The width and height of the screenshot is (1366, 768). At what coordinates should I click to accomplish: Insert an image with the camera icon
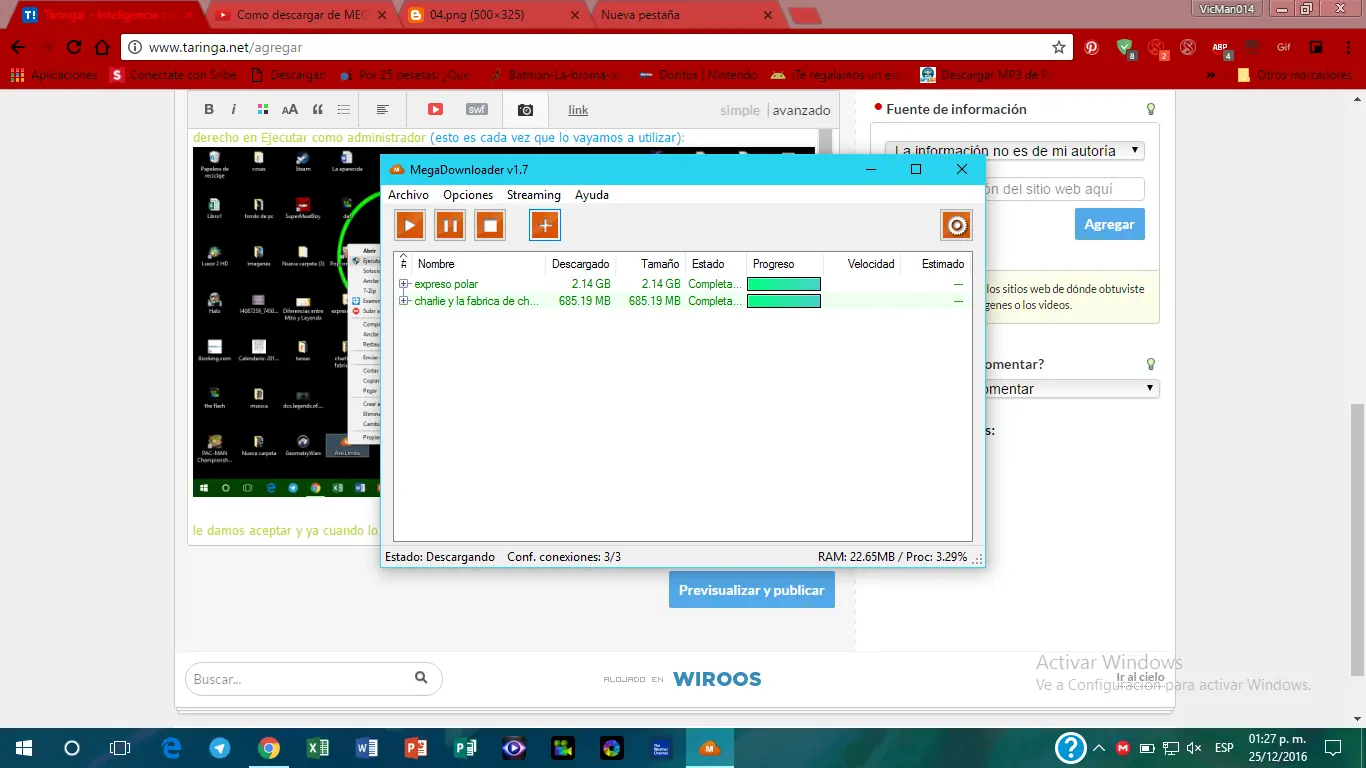[x=525, y=110]
